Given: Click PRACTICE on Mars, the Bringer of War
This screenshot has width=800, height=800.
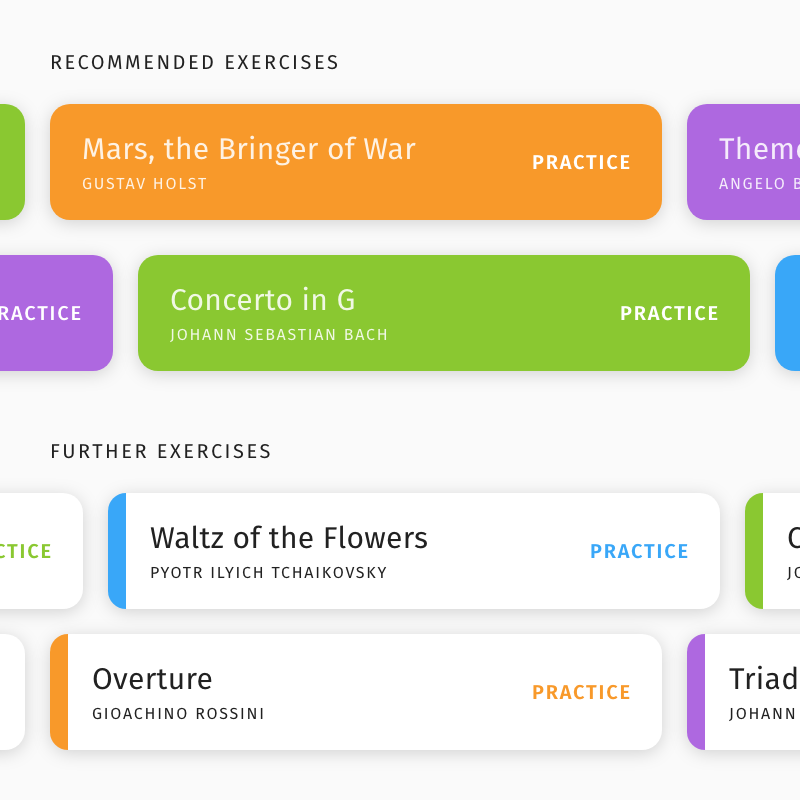Looking at the screenshot, I should [x=581, y=162].
